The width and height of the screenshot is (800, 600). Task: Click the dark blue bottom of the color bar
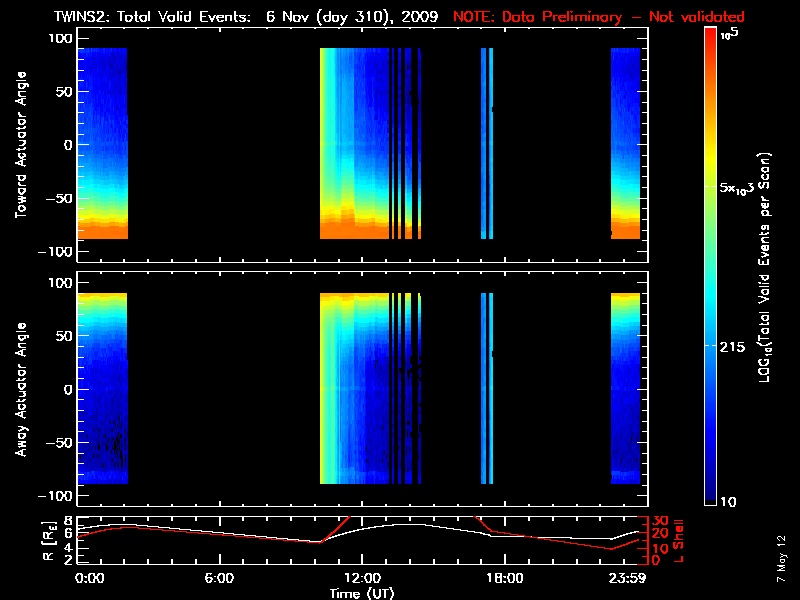pos(711,498)
